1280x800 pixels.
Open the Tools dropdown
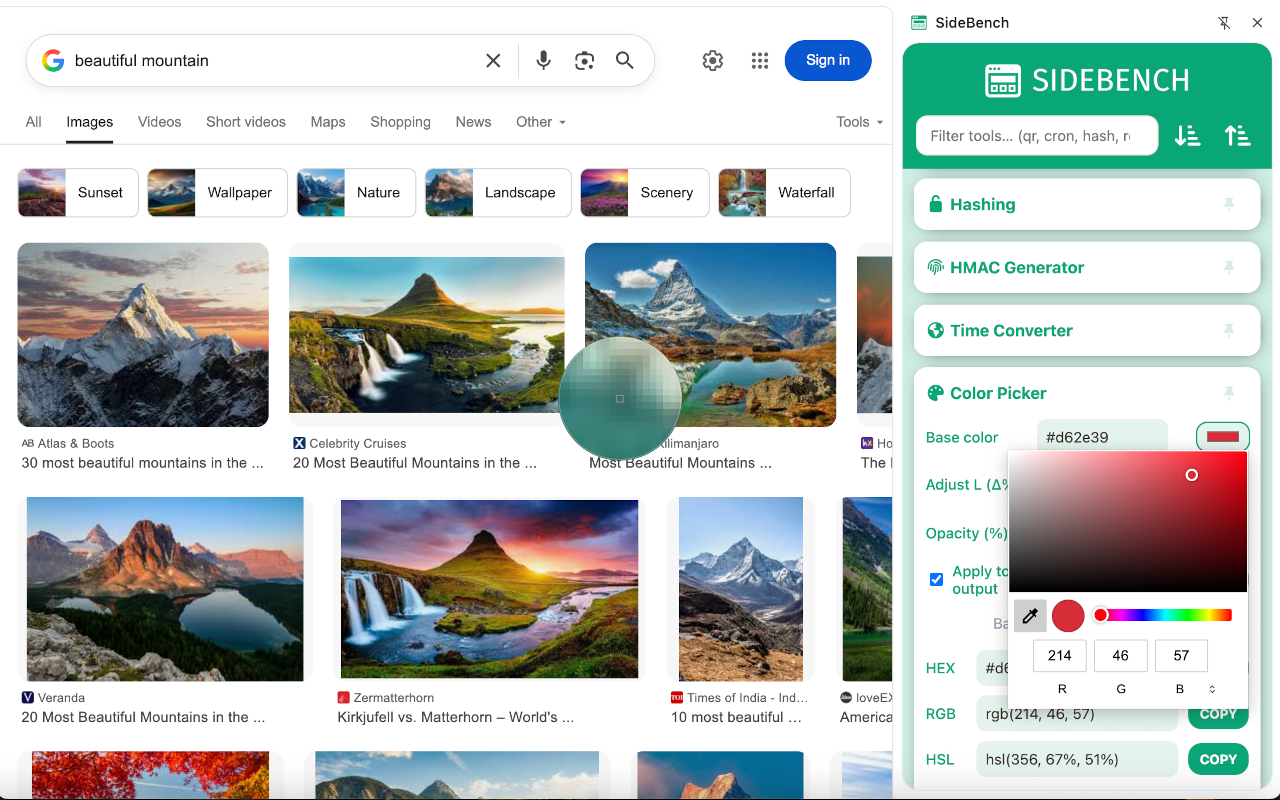coord(858,121)
